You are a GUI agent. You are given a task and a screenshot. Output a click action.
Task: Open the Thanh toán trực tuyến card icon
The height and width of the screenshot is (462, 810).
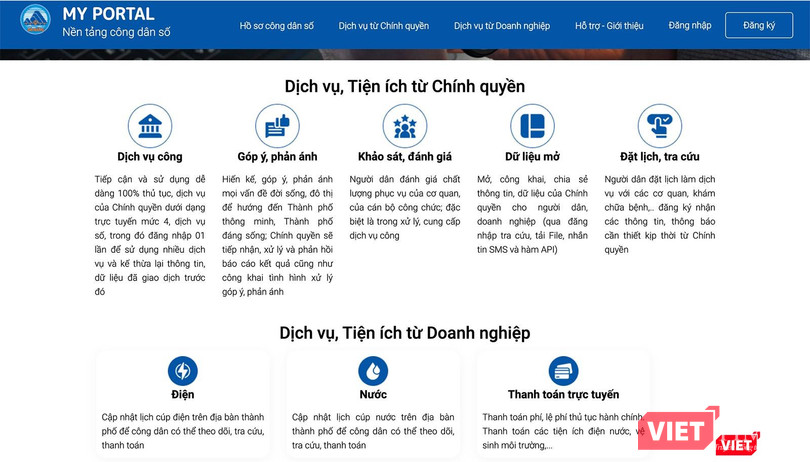564,371
